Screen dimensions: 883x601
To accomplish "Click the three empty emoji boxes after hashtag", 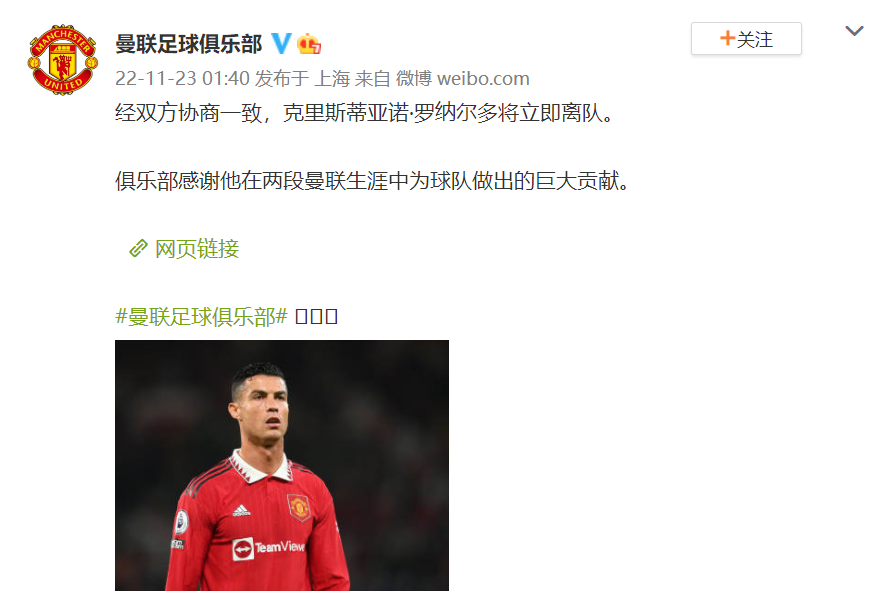I will click(x=316, y=317).
